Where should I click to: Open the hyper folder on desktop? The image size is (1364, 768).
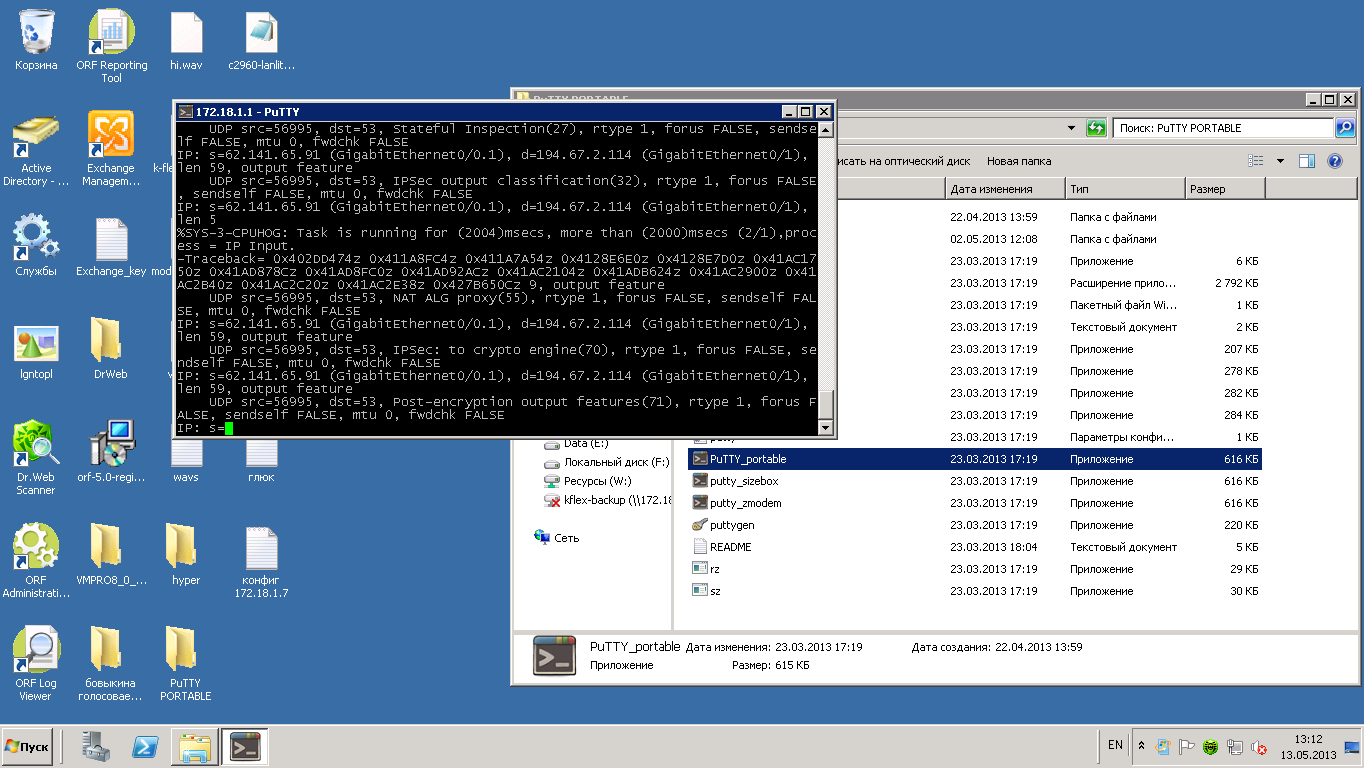click(186, 555)
